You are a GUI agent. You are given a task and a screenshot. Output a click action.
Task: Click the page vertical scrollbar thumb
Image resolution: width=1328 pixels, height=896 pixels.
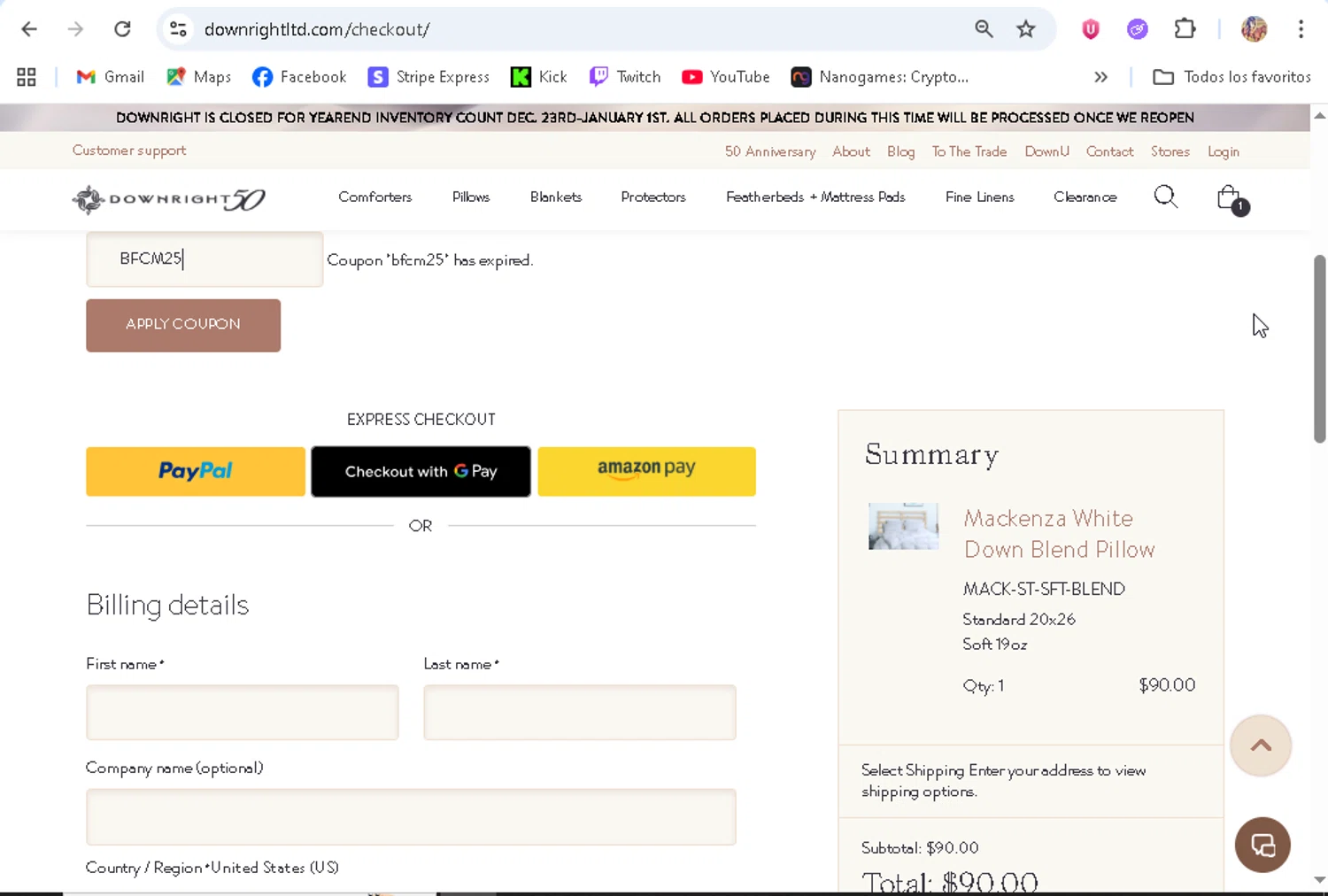point(1319,349)
